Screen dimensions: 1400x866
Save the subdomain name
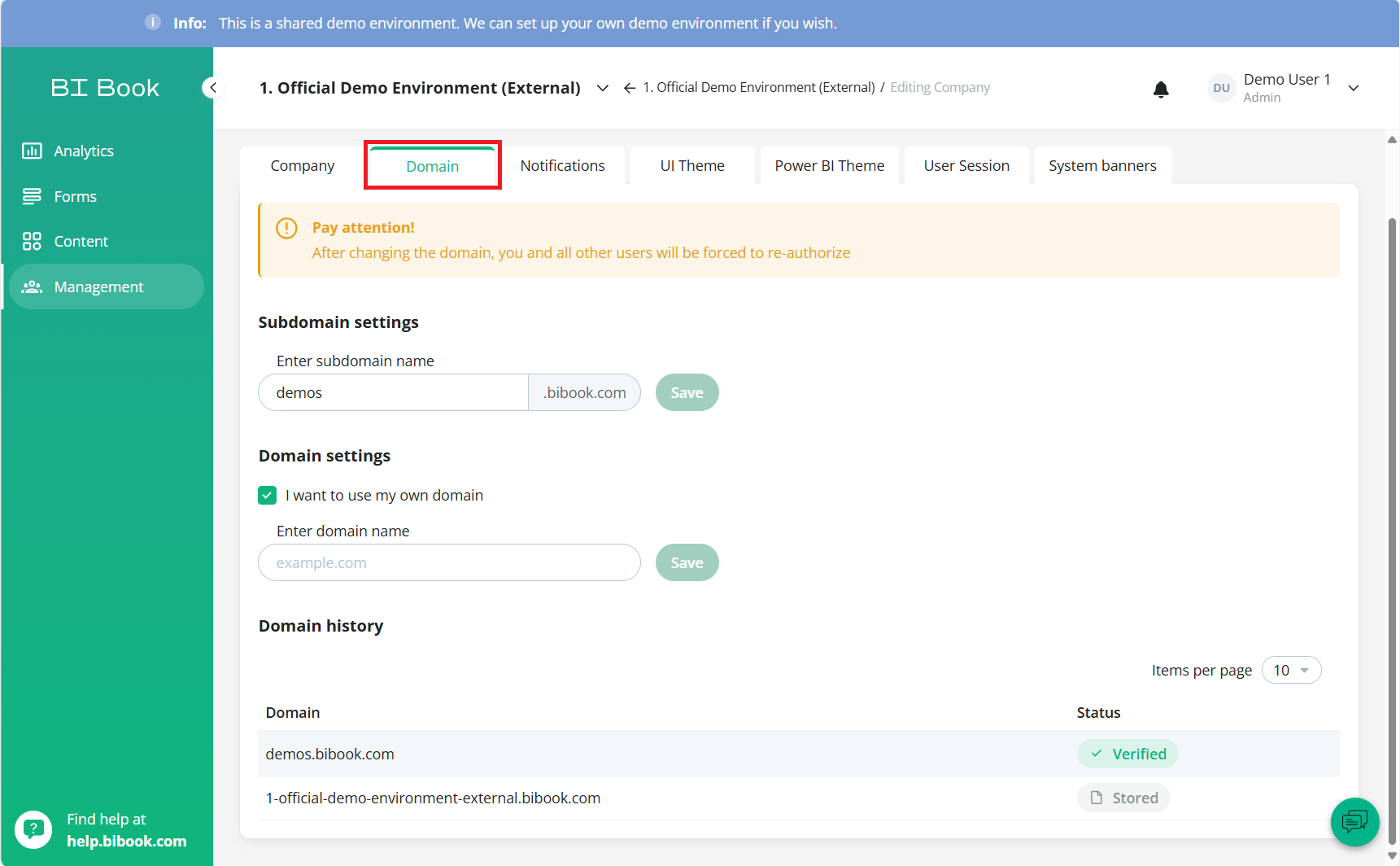coord(687,392)
